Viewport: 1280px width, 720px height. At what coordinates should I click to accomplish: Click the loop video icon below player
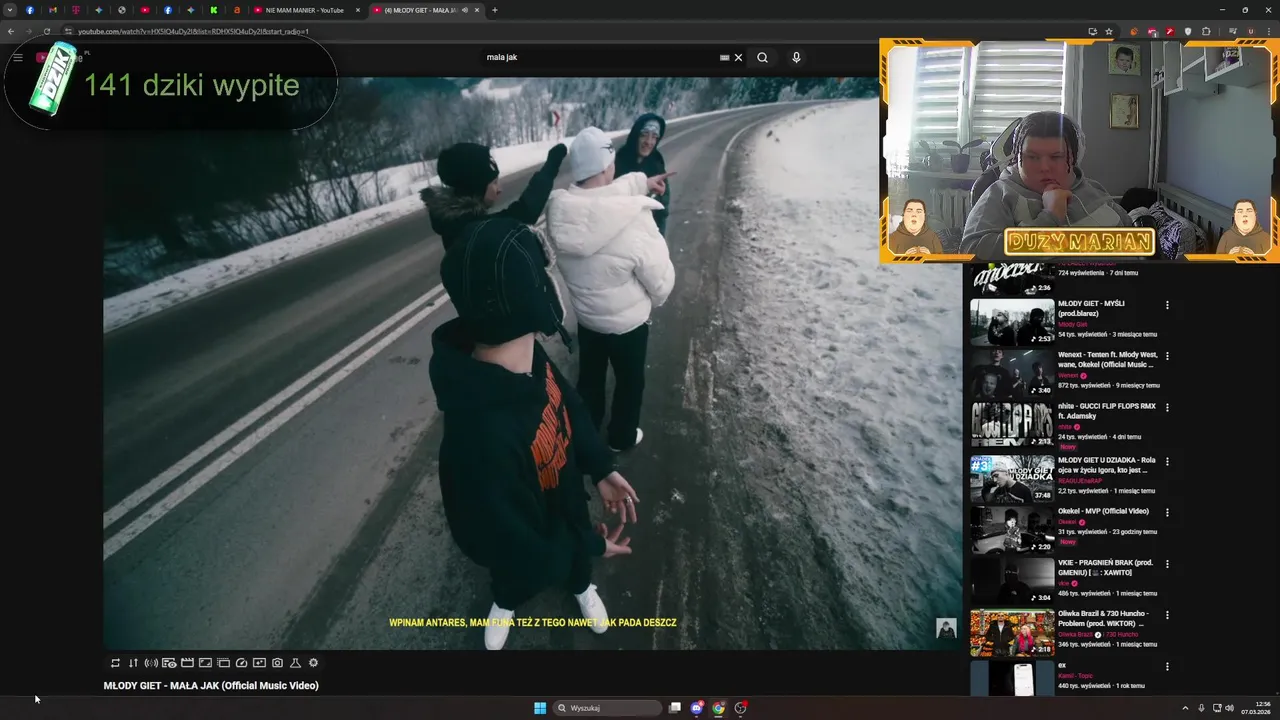click(x=115, y=663)
